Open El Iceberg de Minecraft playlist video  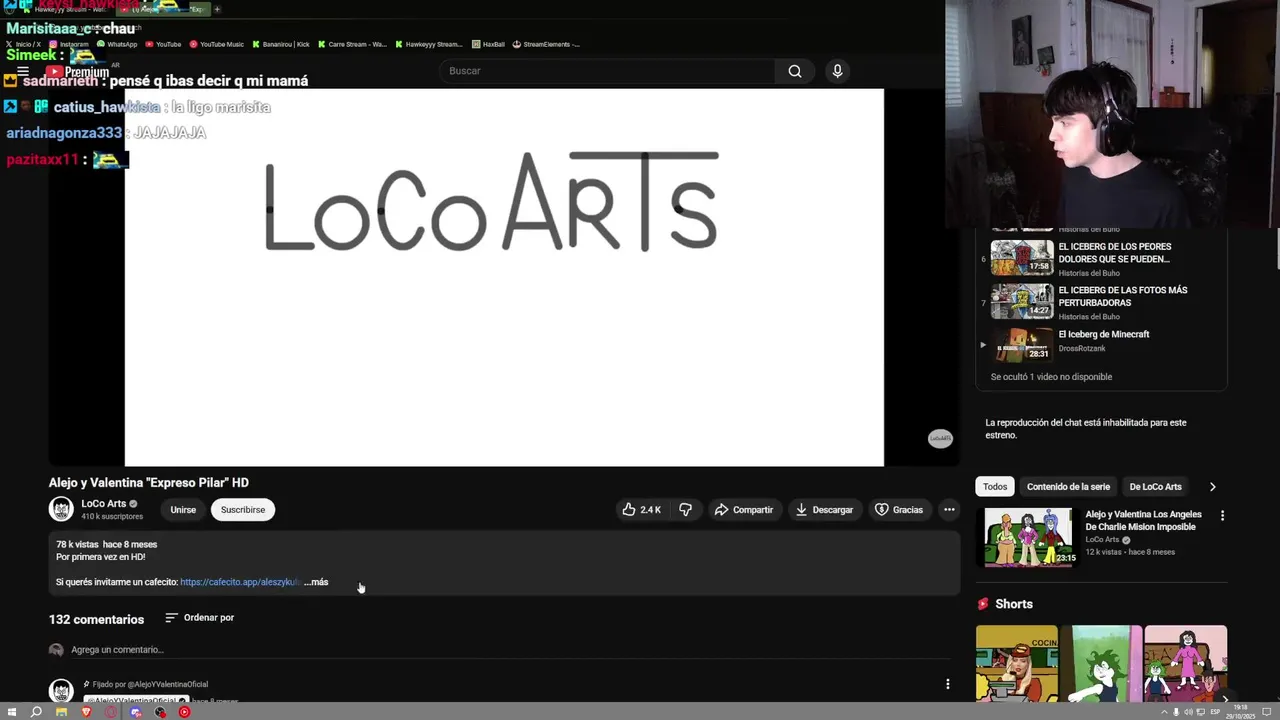1102,344
